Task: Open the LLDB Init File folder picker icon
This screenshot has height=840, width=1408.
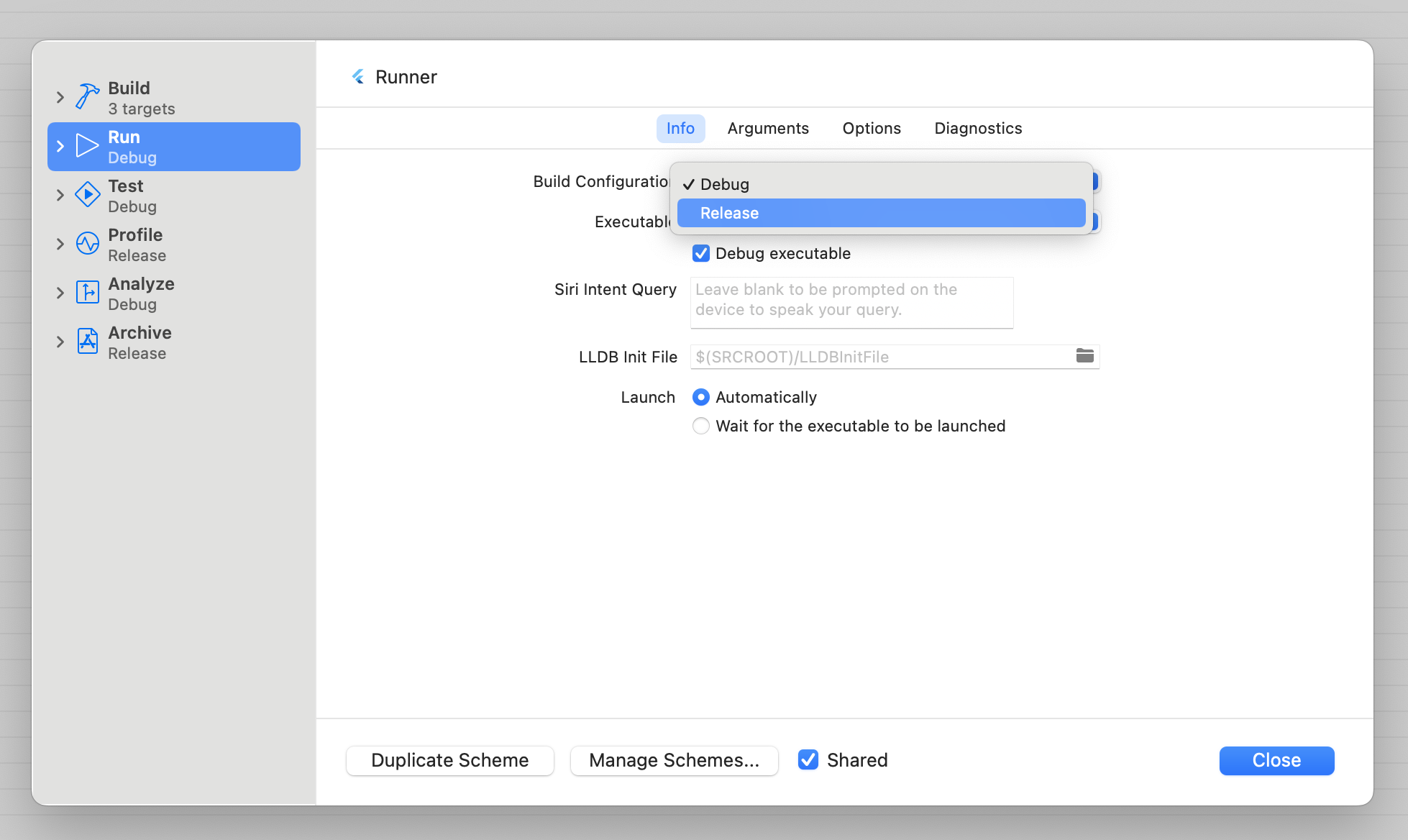Action: (1084, 356)
